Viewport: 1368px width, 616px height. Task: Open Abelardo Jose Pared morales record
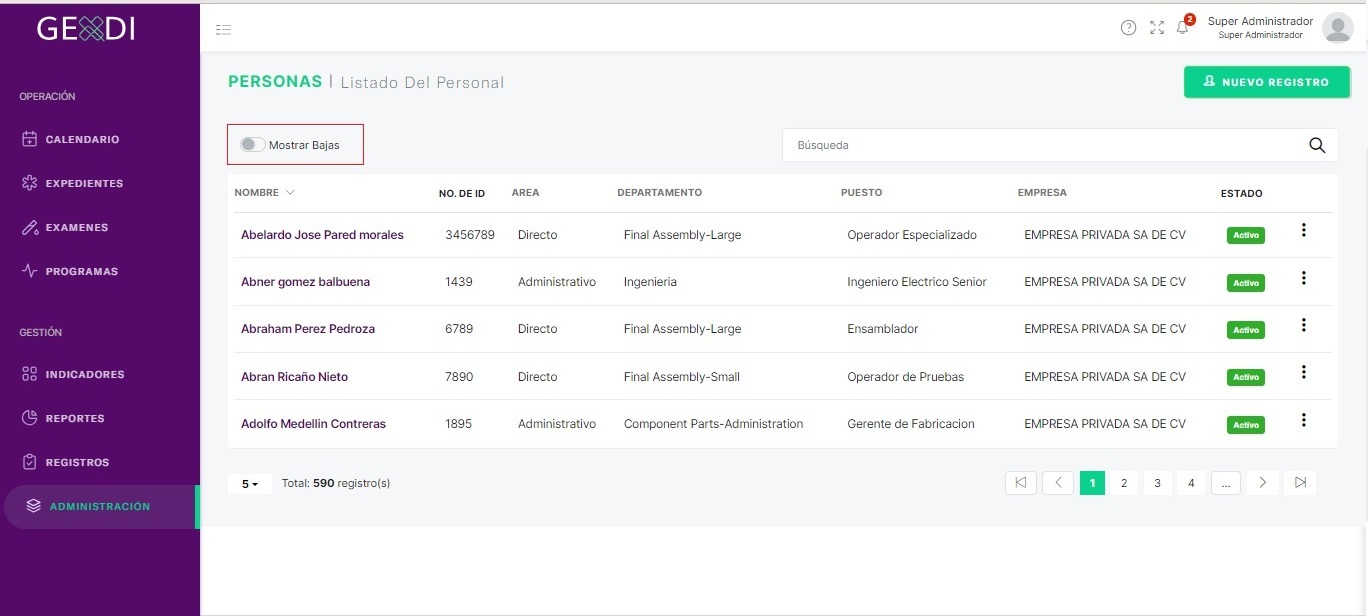[322, 235]
